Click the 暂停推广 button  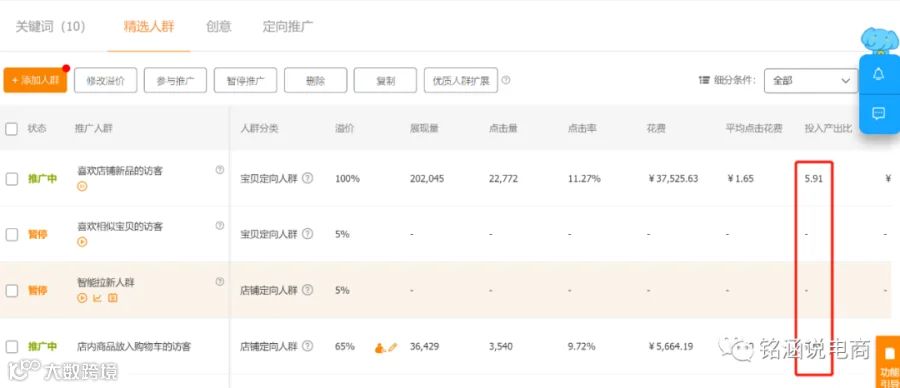tap(246, 80)
